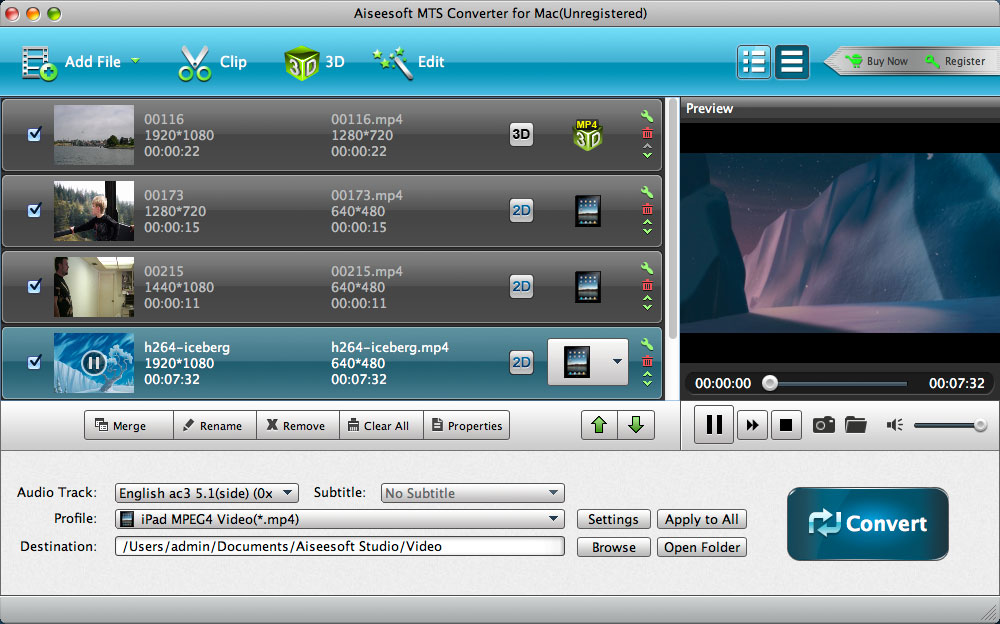Delete the 00116 file with trash icon
This screenshot has width=1000, height=624.
click(x=647, y=133)
